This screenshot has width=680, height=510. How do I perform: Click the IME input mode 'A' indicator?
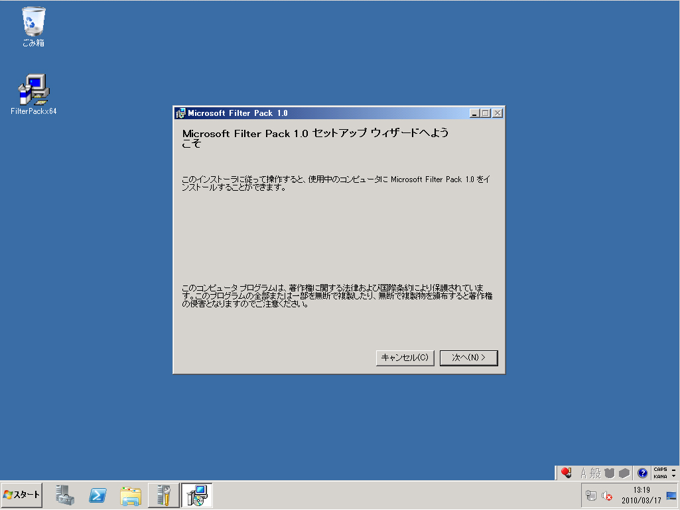point(583,473)
